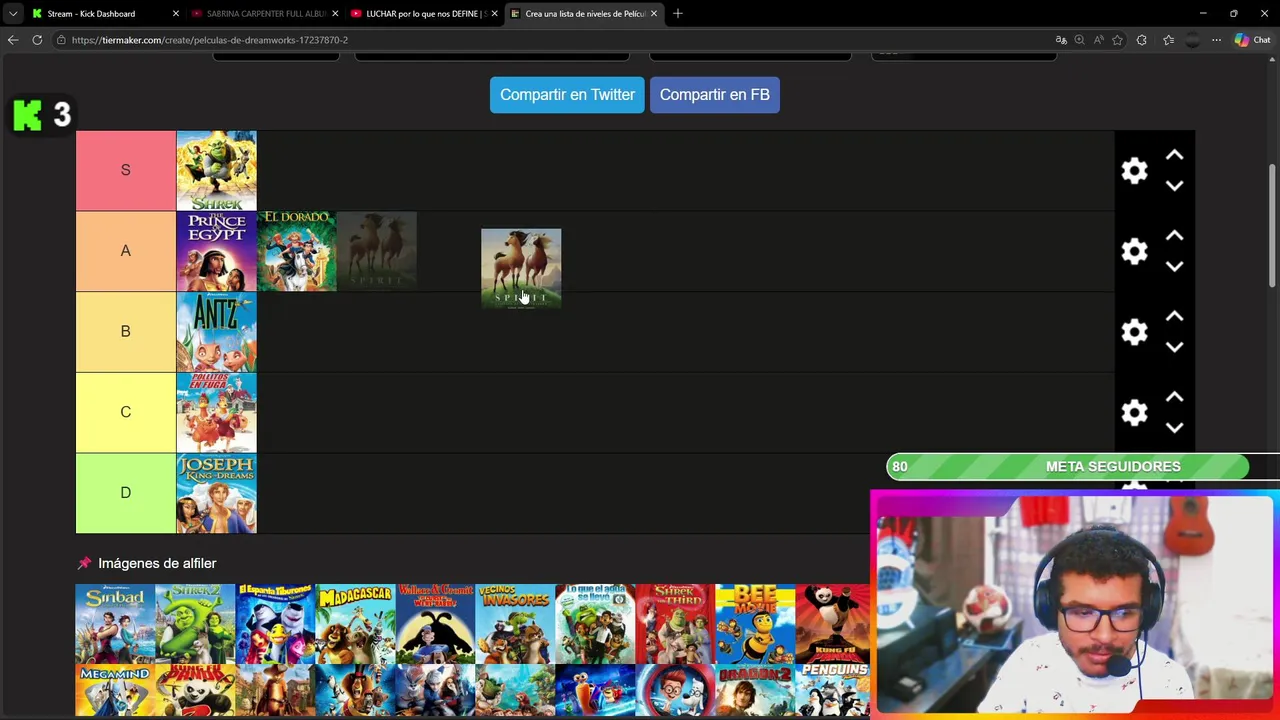Select Sinbad poster in image pool

[x=115, y=624]
